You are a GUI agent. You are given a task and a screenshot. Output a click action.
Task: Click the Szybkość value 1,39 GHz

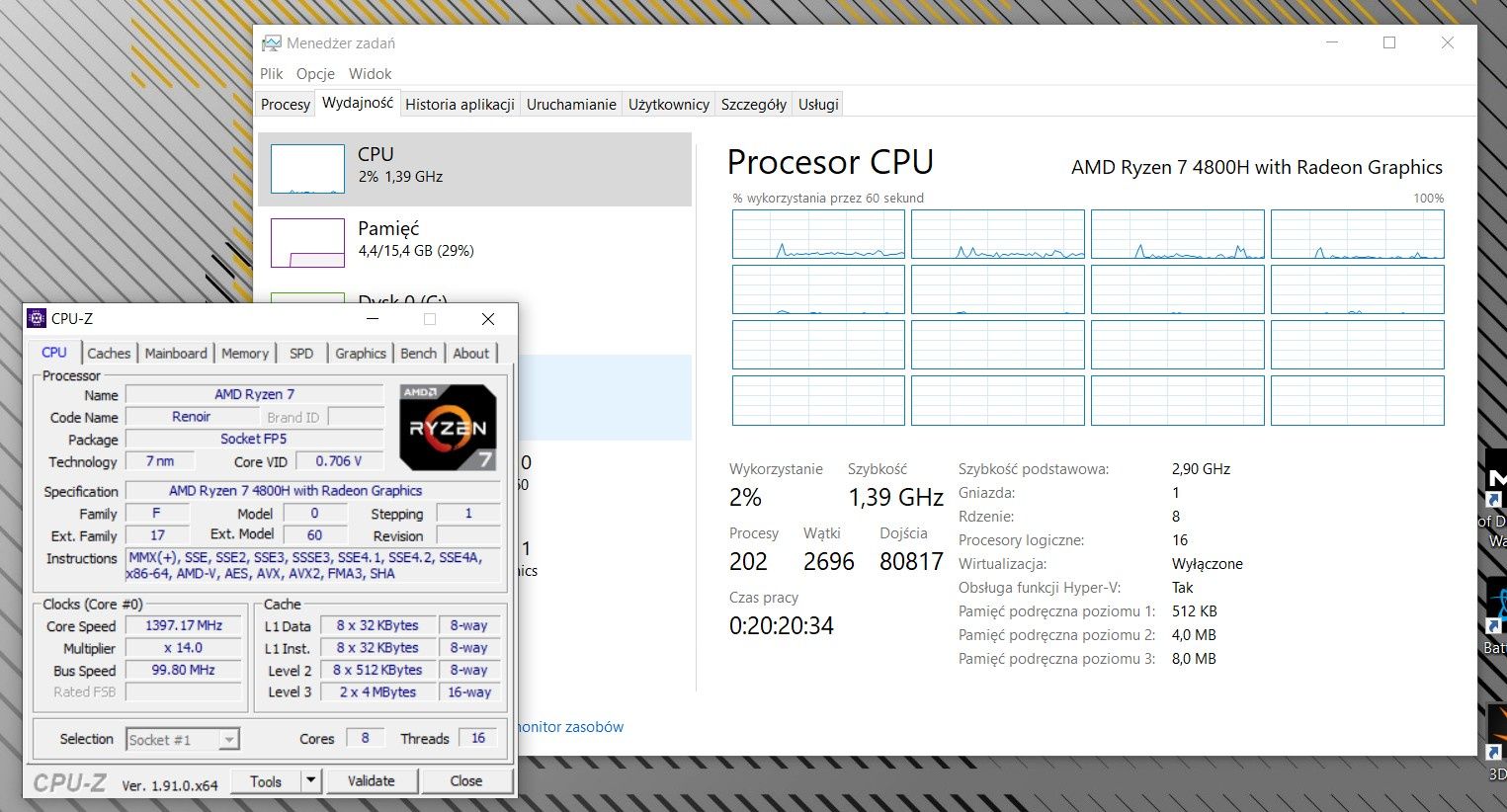(895, 498)
